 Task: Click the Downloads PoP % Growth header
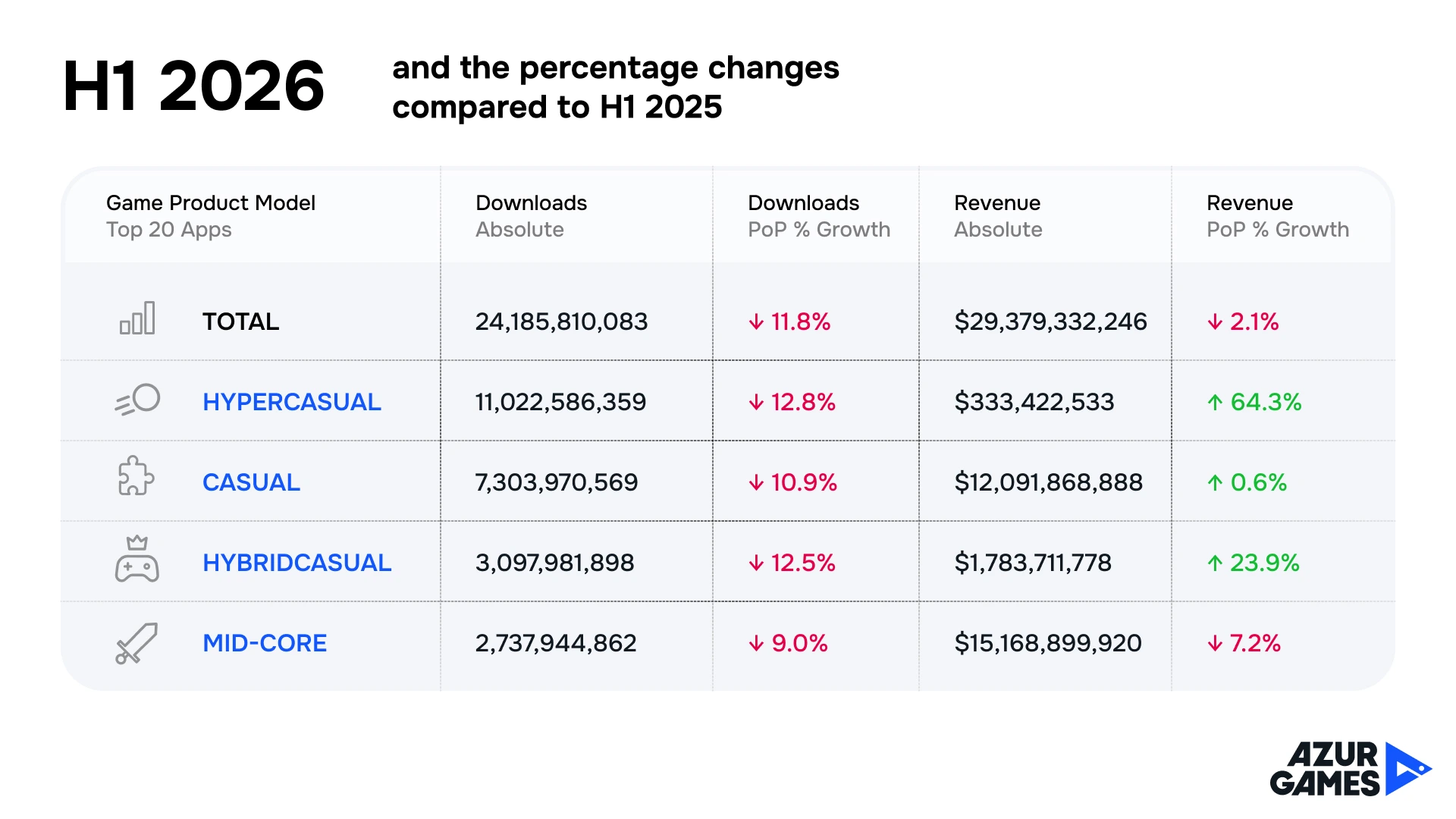(x=819, y=216)
